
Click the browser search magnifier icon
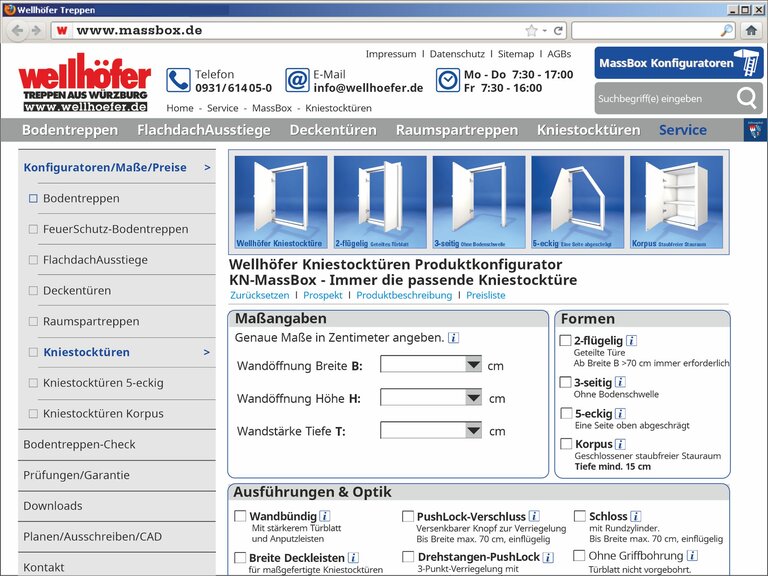[727, 30]
